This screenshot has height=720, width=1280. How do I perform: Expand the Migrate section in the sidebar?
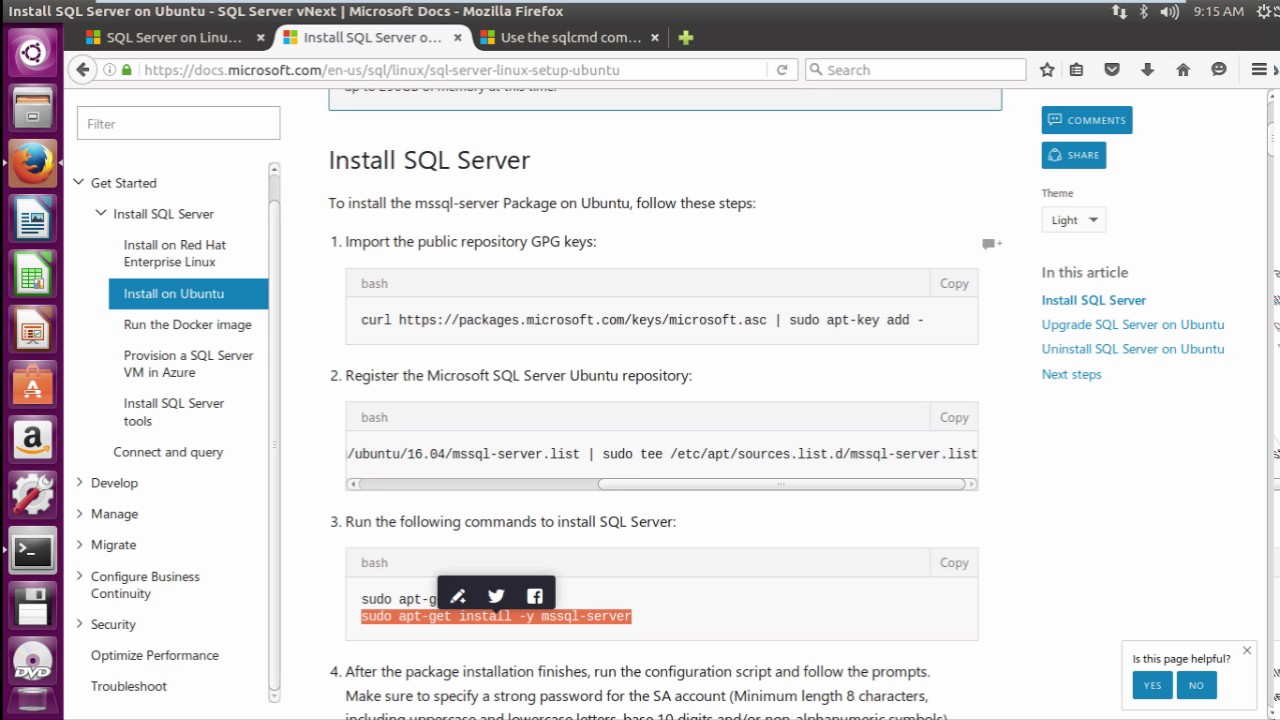point(80,545)
